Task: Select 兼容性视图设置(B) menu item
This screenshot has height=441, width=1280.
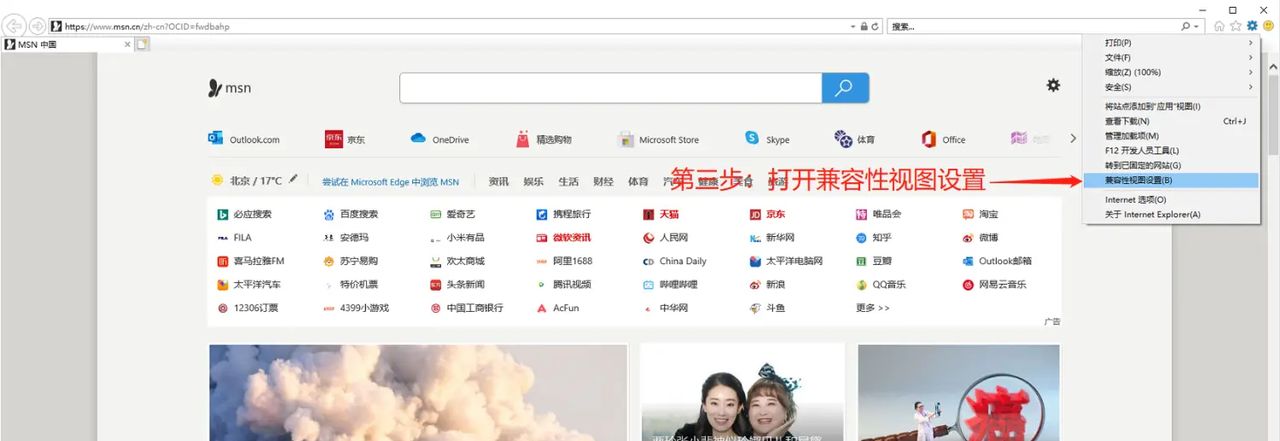Action: 1171,180
